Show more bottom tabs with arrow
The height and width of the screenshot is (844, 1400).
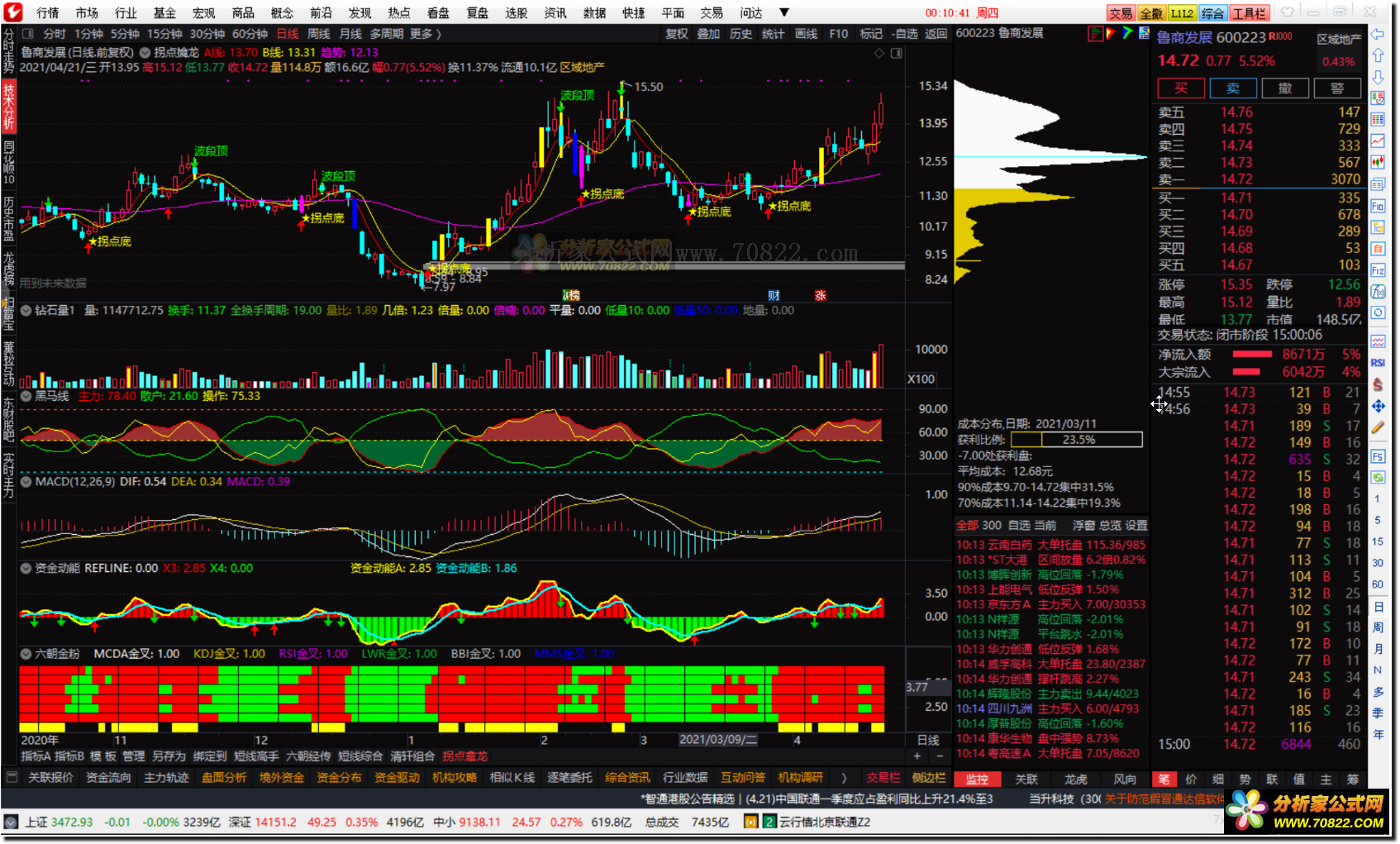[x=843, y=778]
